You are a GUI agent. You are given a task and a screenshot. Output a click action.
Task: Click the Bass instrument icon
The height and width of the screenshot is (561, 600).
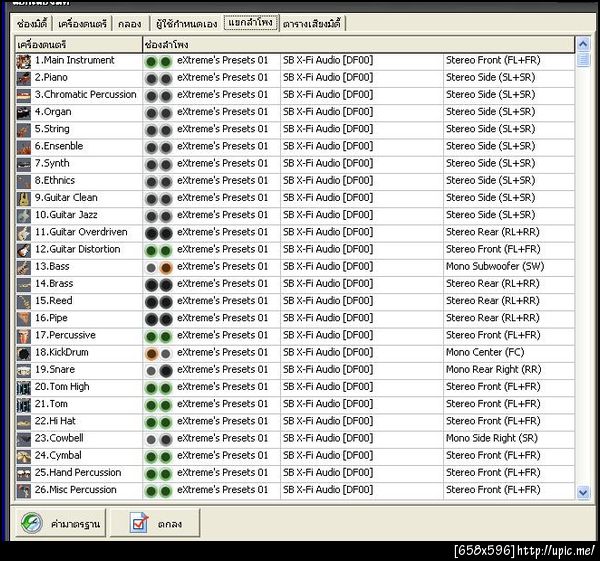[x=24, y=267]
